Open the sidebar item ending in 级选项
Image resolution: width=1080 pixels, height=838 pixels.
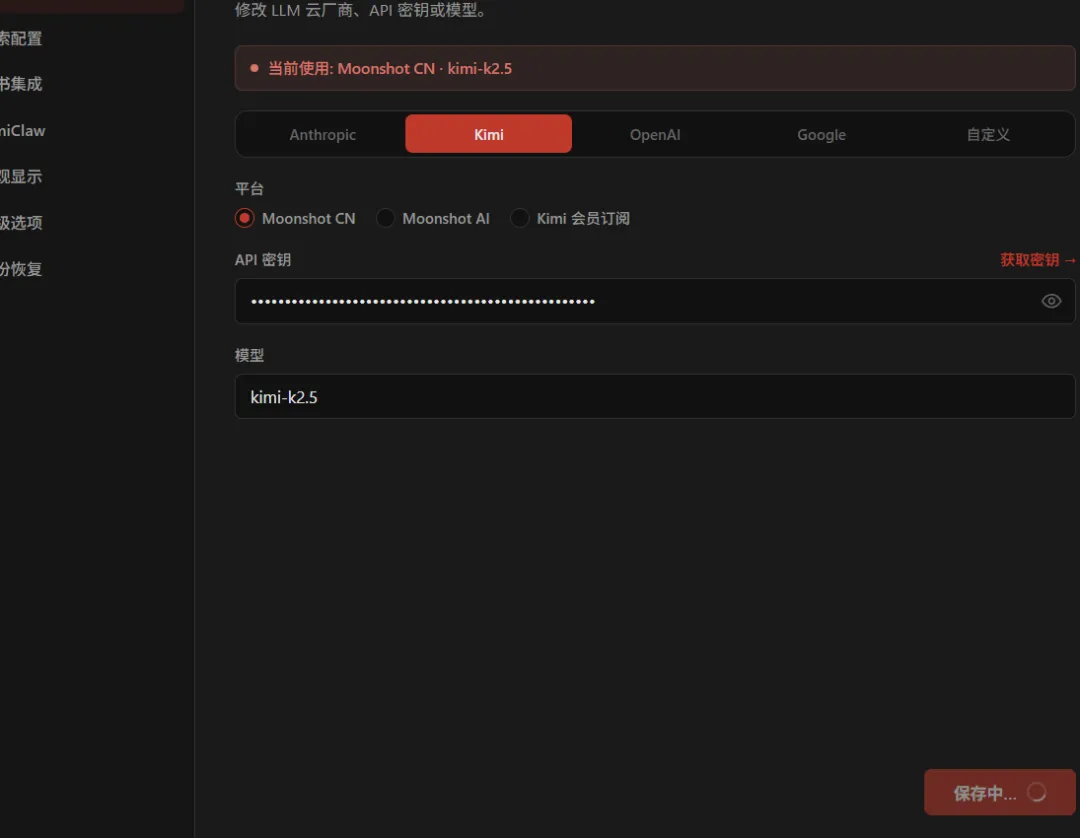click(21, 222)
